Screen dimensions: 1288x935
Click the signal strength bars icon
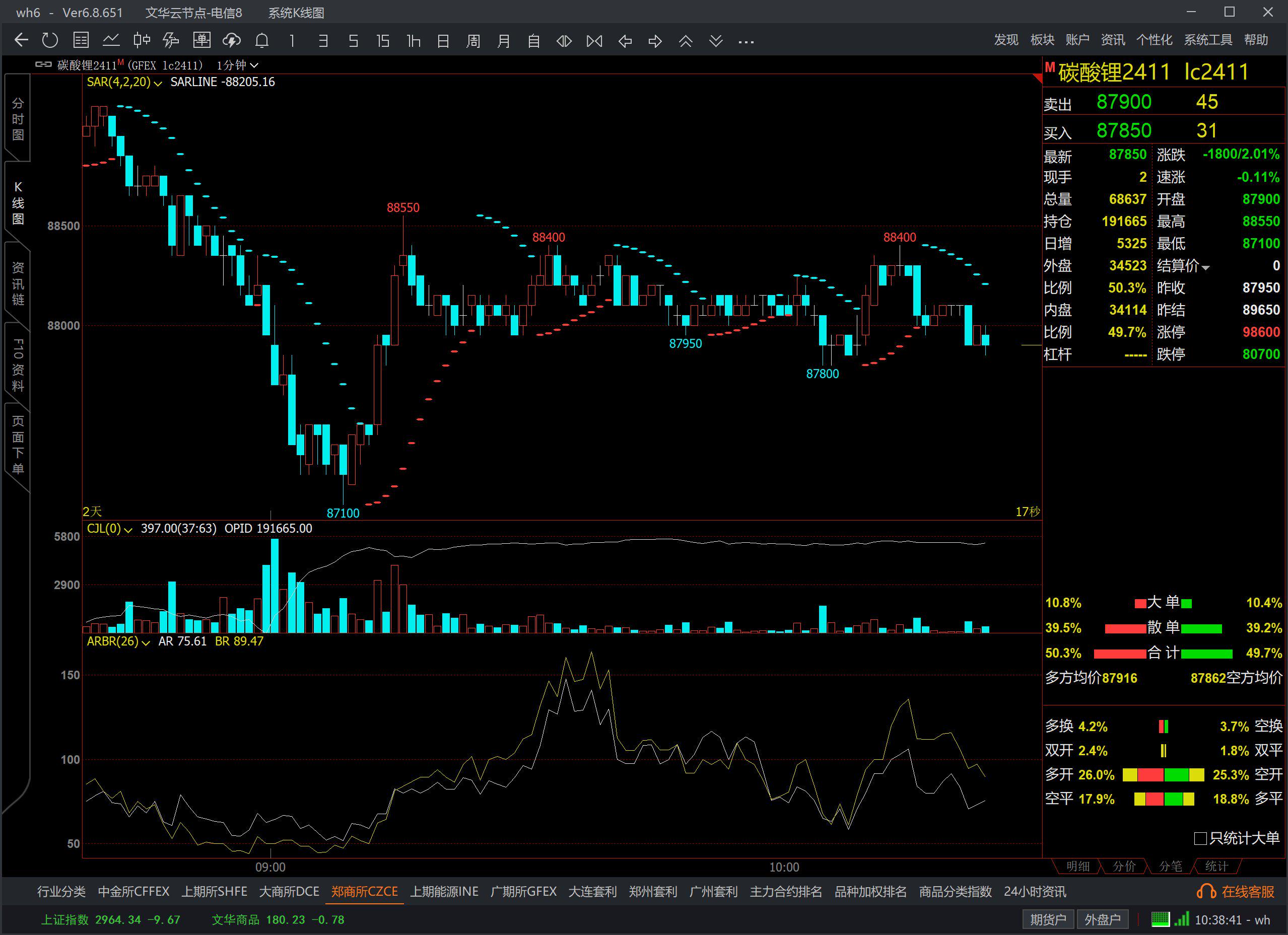point(1182,919)
